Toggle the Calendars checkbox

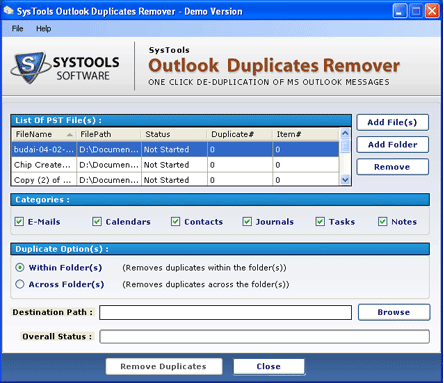point(97,221)
